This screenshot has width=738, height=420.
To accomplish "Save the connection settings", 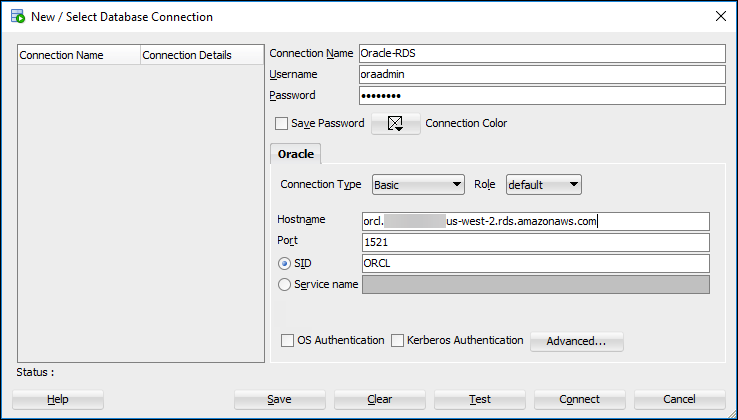I will coord(279,399).
